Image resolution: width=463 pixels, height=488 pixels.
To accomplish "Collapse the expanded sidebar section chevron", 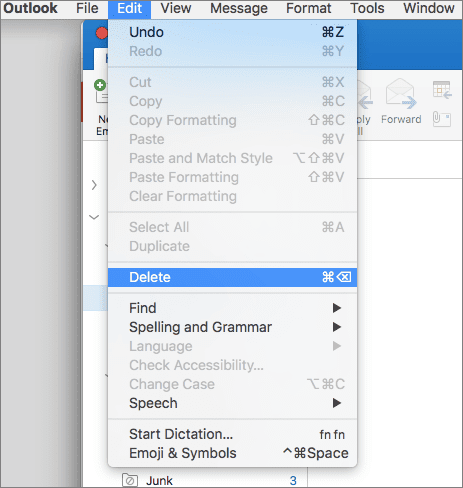I will (x=94, y=217).
